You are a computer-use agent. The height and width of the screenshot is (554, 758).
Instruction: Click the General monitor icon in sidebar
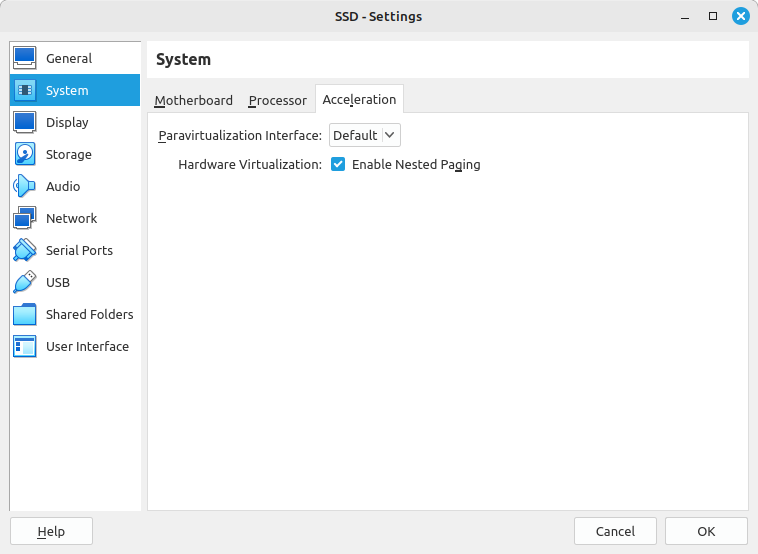click(25, 58)
